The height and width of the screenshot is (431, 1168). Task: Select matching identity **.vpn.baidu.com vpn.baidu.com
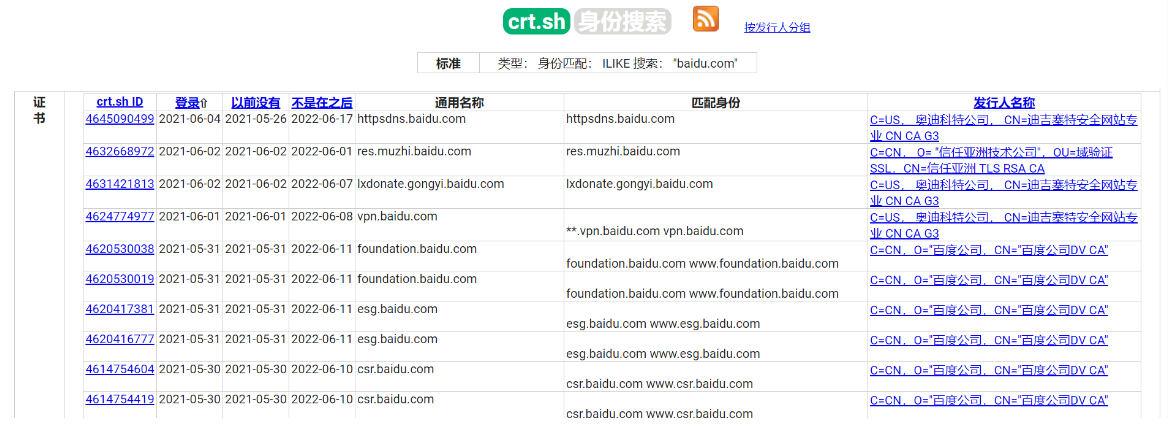tap(655, 232)
